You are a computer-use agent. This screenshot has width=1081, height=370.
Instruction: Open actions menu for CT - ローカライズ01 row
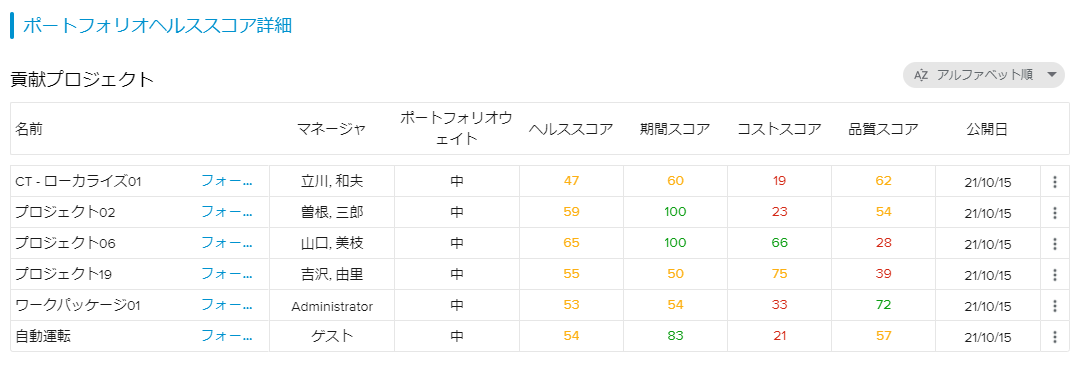click(1054, 182)
